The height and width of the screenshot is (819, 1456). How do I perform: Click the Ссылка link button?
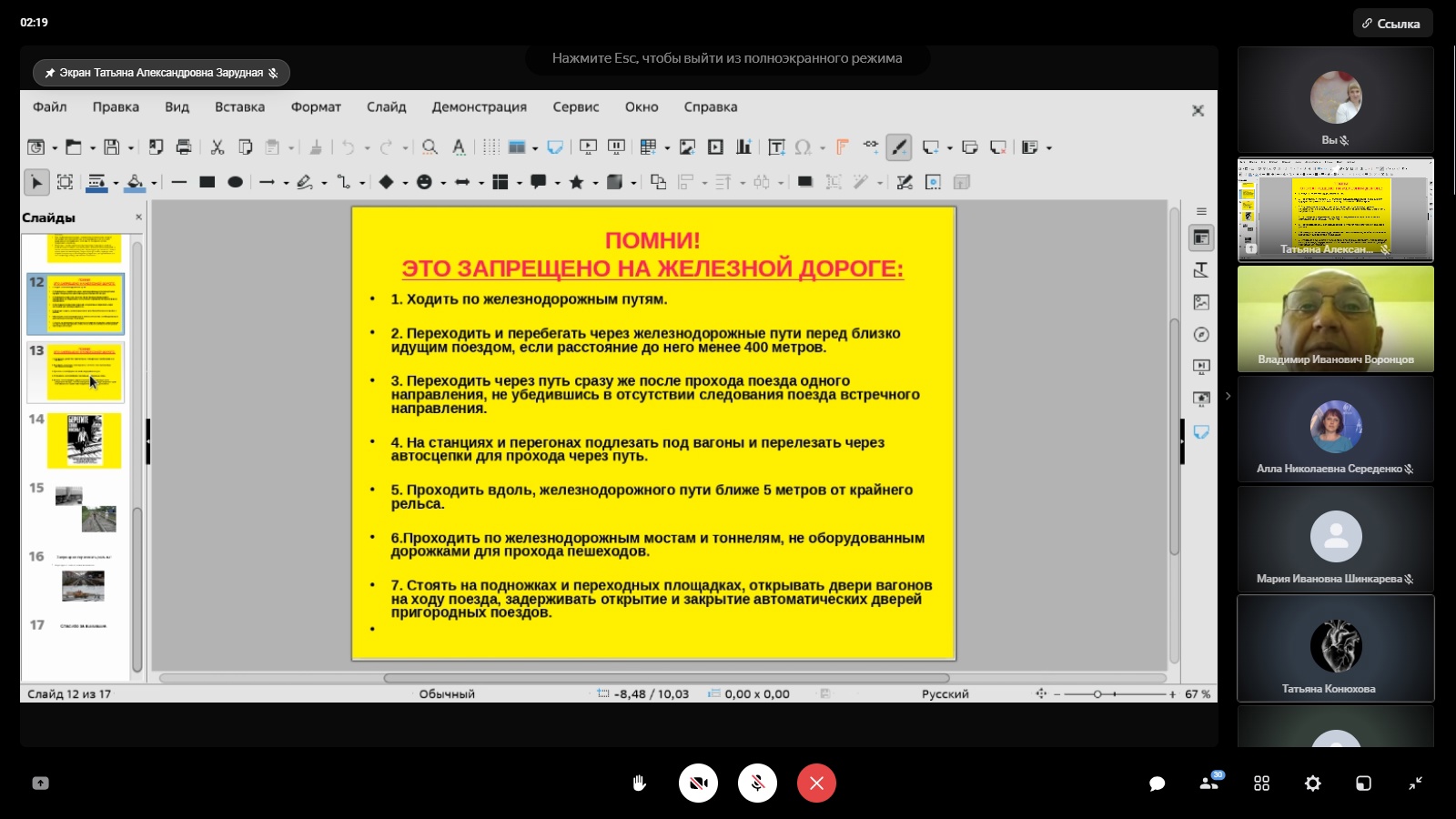pos(1392,24)
